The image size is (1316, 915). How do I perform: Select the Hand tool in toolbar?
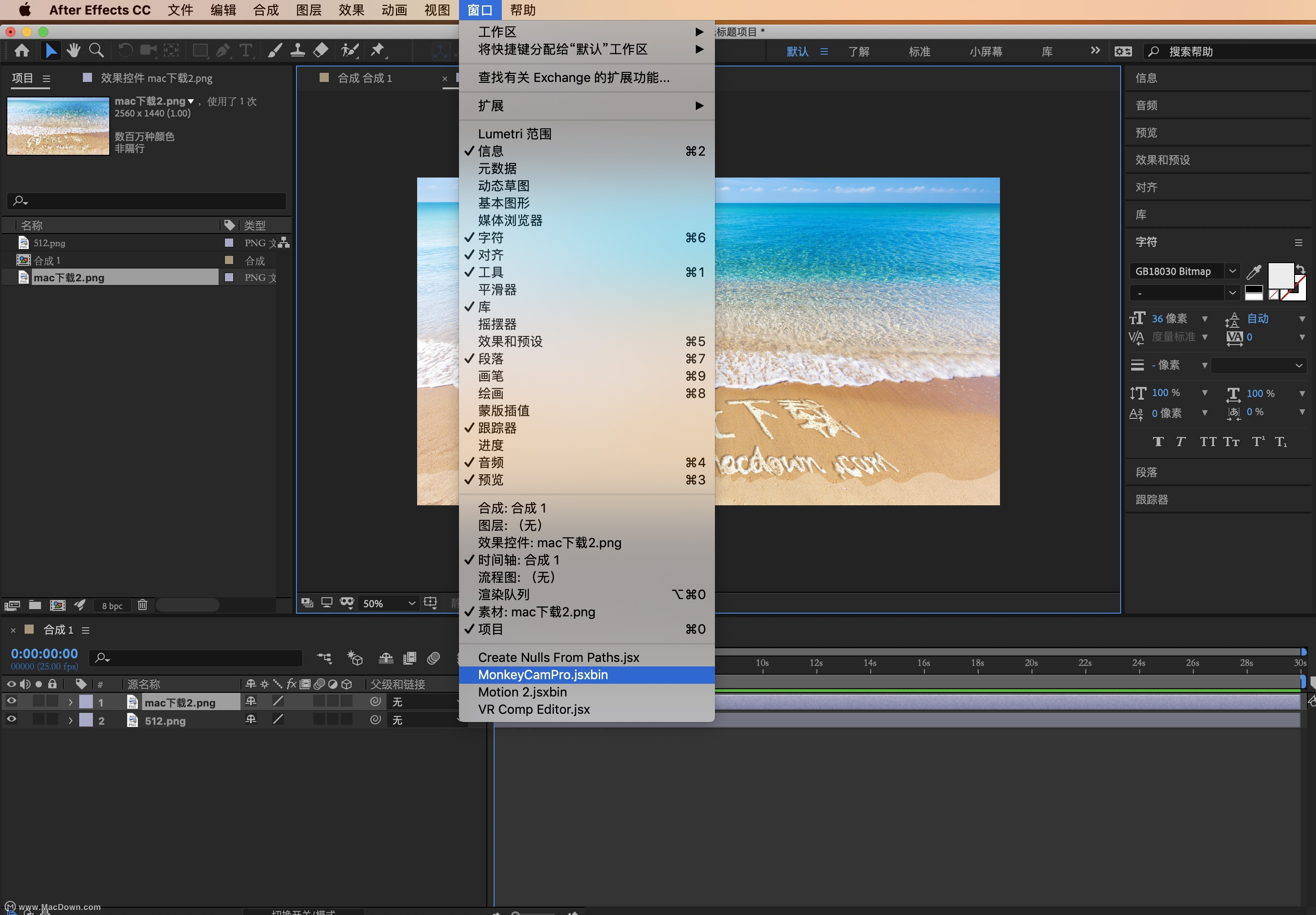(73, 51)
